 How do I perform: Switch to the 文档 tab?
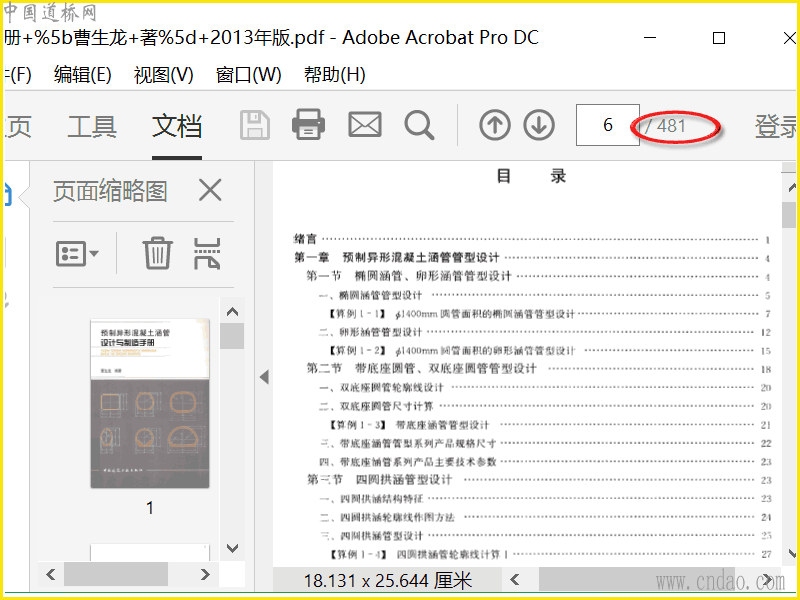pos(177,126)
